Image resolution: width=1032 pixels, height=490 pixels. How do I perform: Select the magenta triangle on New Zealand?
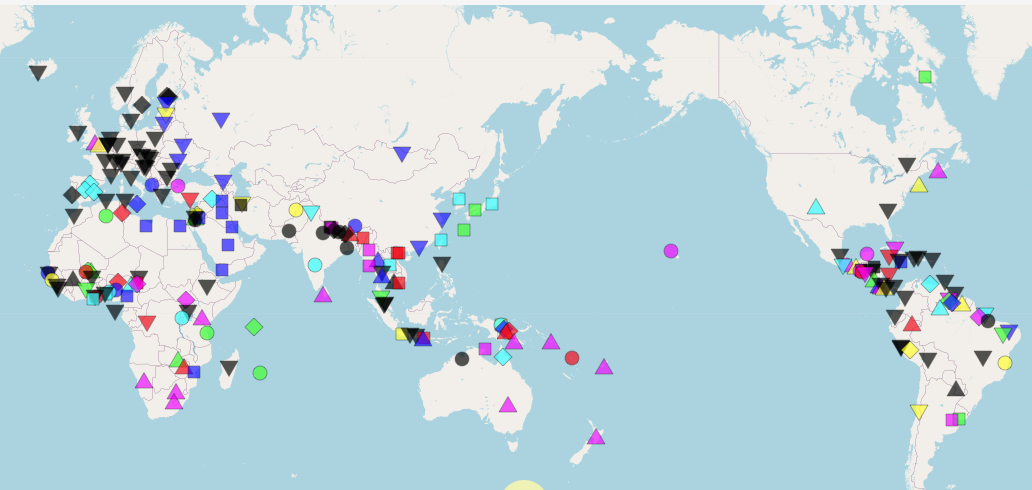pos(596,436)
